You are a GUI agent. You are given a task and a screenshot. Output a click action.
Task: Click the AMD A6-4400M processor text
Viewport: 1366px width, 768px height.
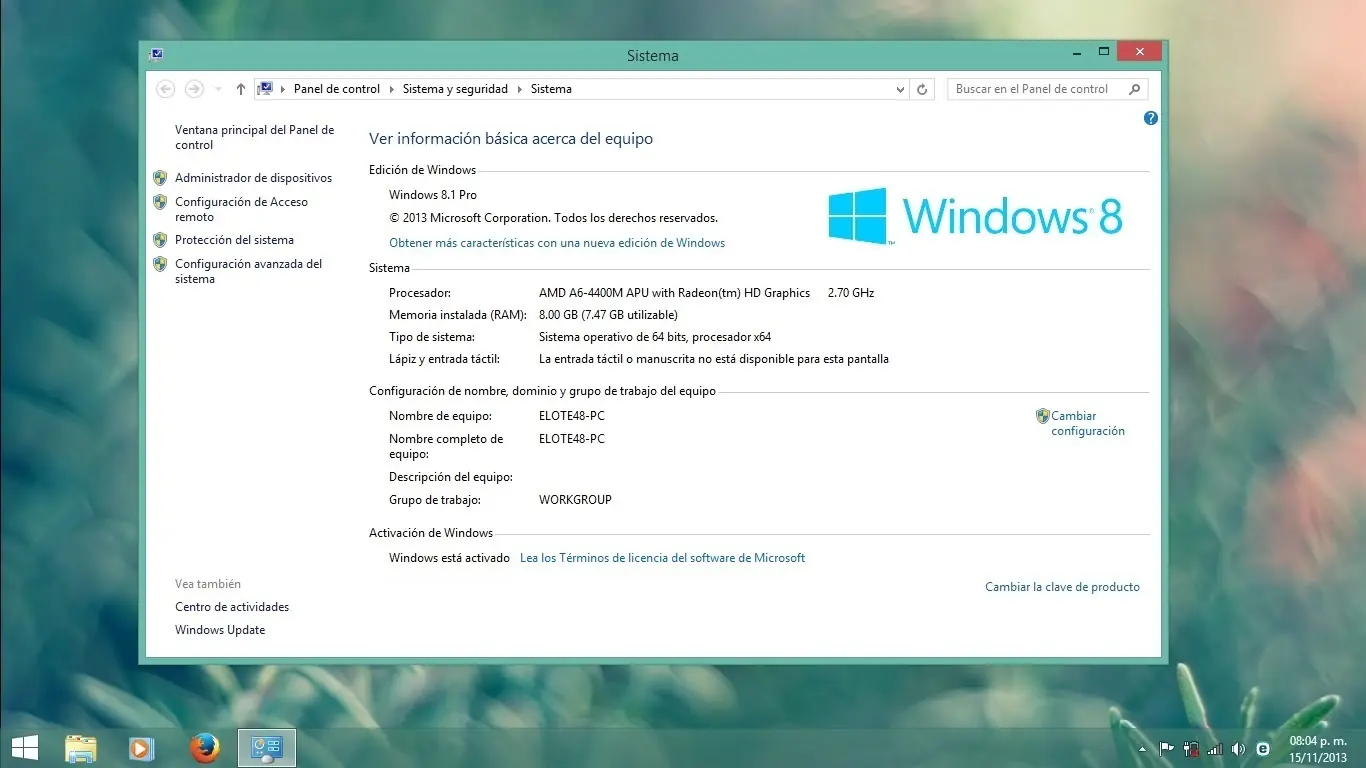point(674,293)
